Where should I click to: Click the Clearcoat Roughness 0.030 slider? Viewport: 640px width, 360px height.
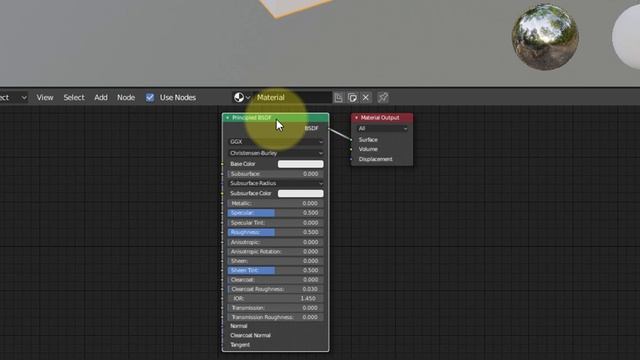click(276, 289)
